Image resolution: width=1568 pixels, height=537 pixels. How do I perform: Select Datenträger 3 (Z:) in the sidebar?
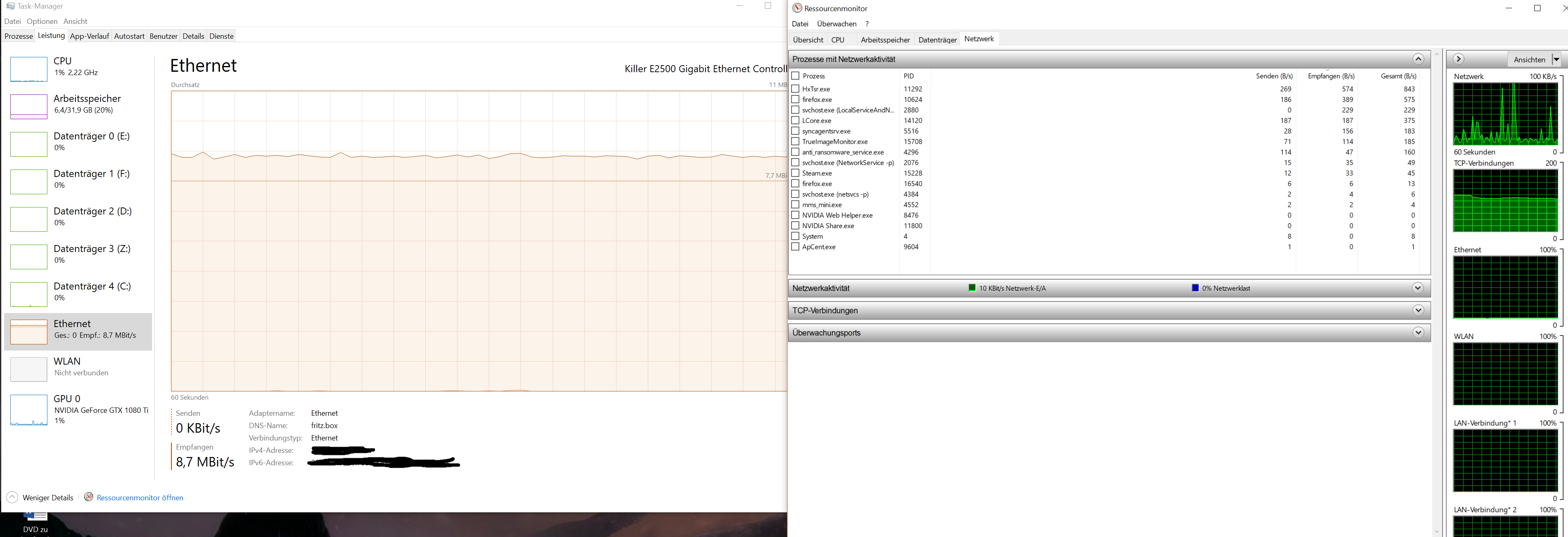coord(78,257)
